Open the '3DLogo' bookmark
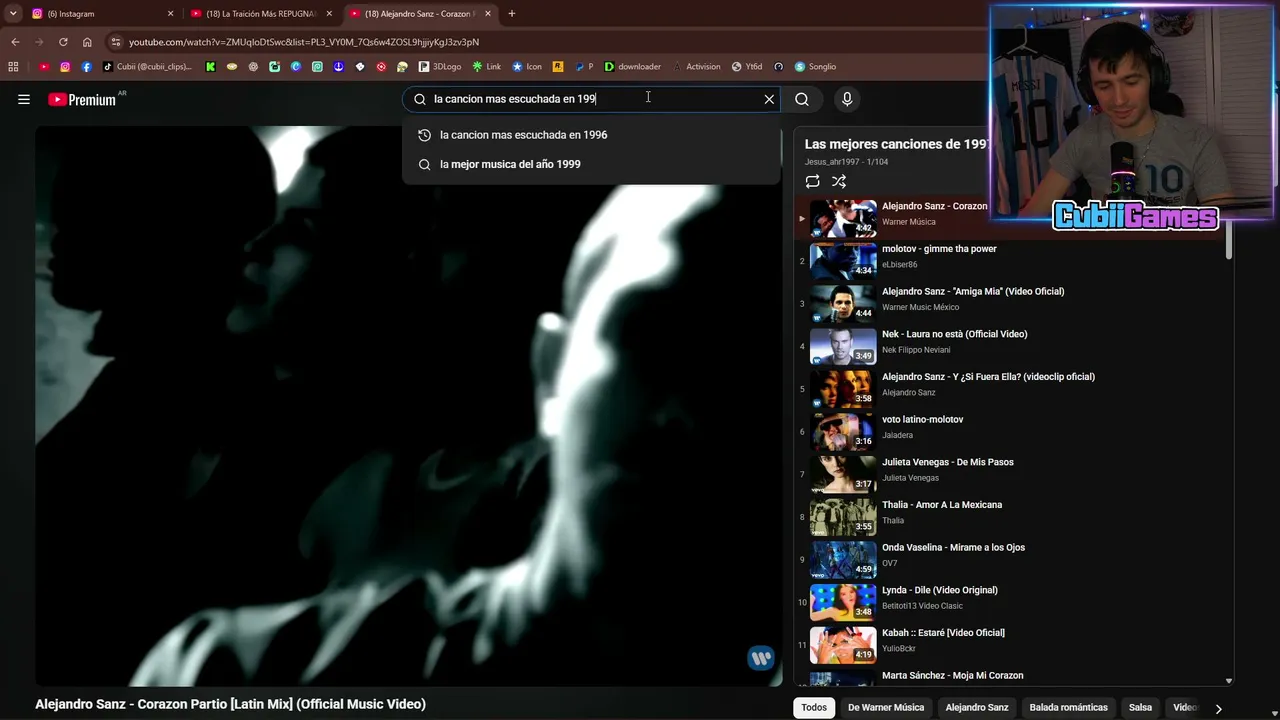This screenshot has height=720, width=1280. click(440, 67)
